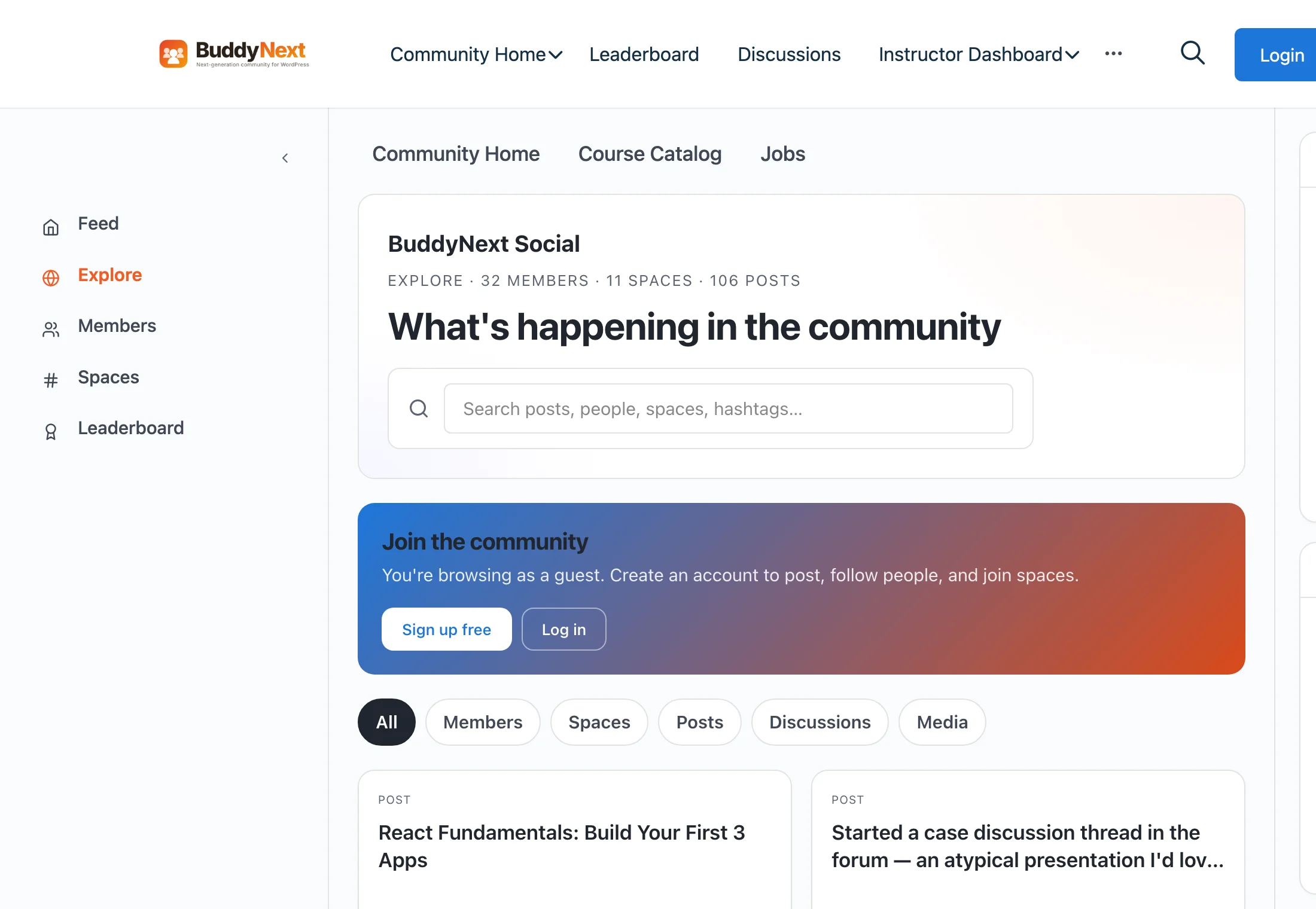Image resolution: width=1316 pixels, height=909 pixels.
Task: Select the Members filter pill
Action: [483, 722]
